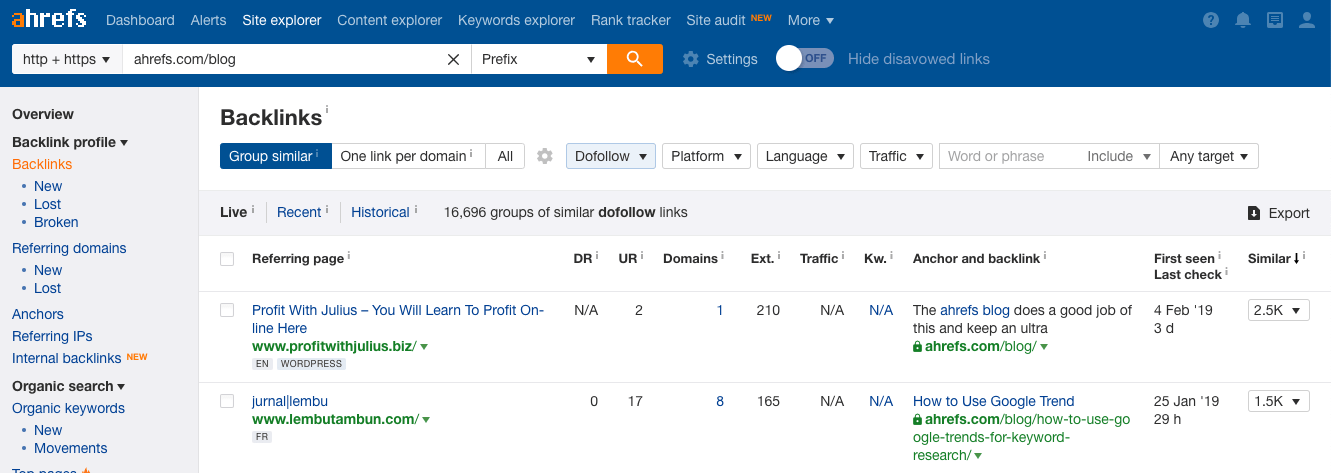Open the Any target dropdown

pyautogui.click(x=1209, y=156)
